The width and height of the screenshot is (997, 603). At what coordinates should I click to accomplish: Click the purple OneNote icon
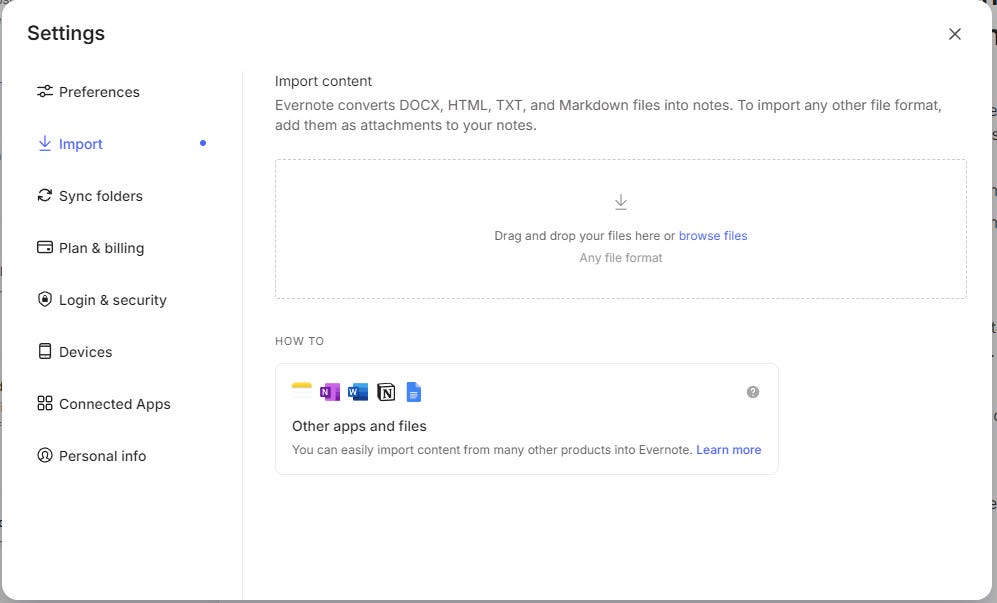330,392
